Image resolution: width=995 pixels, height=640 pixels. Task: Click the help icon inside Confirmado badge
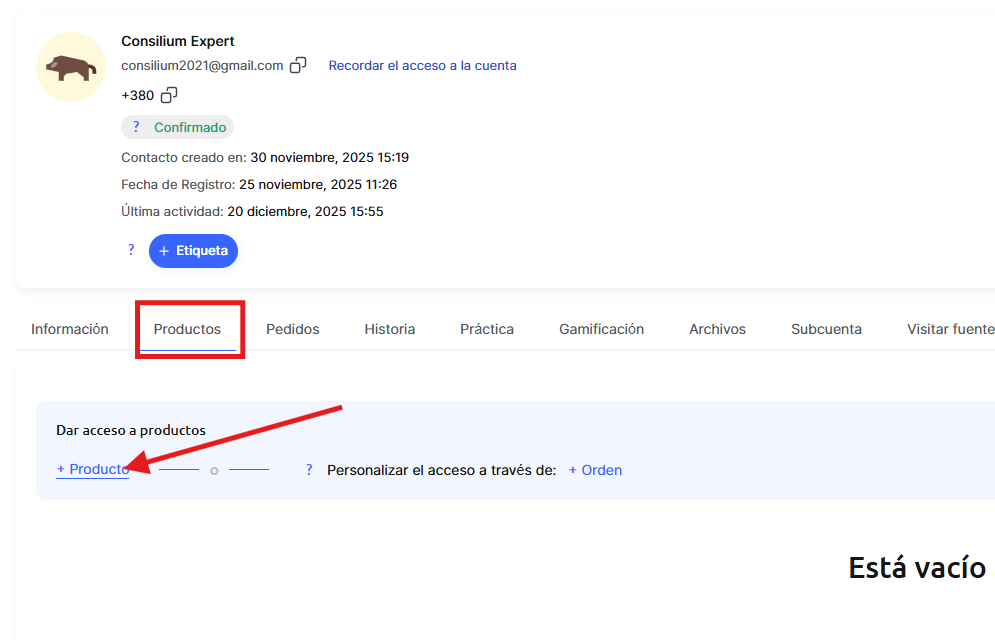click(136, 127)
